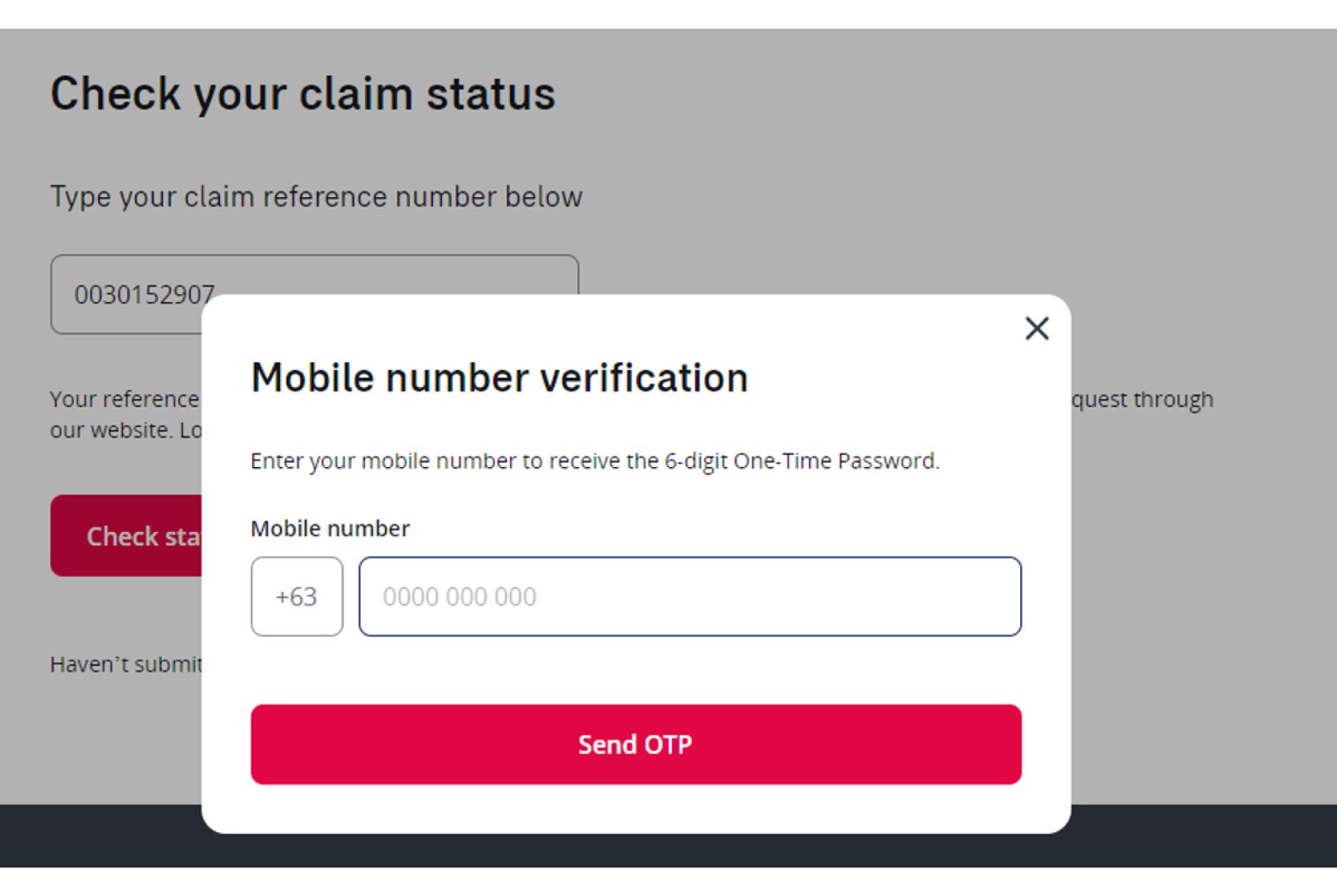Click the X icon at dialog corner

(1037, 328)
